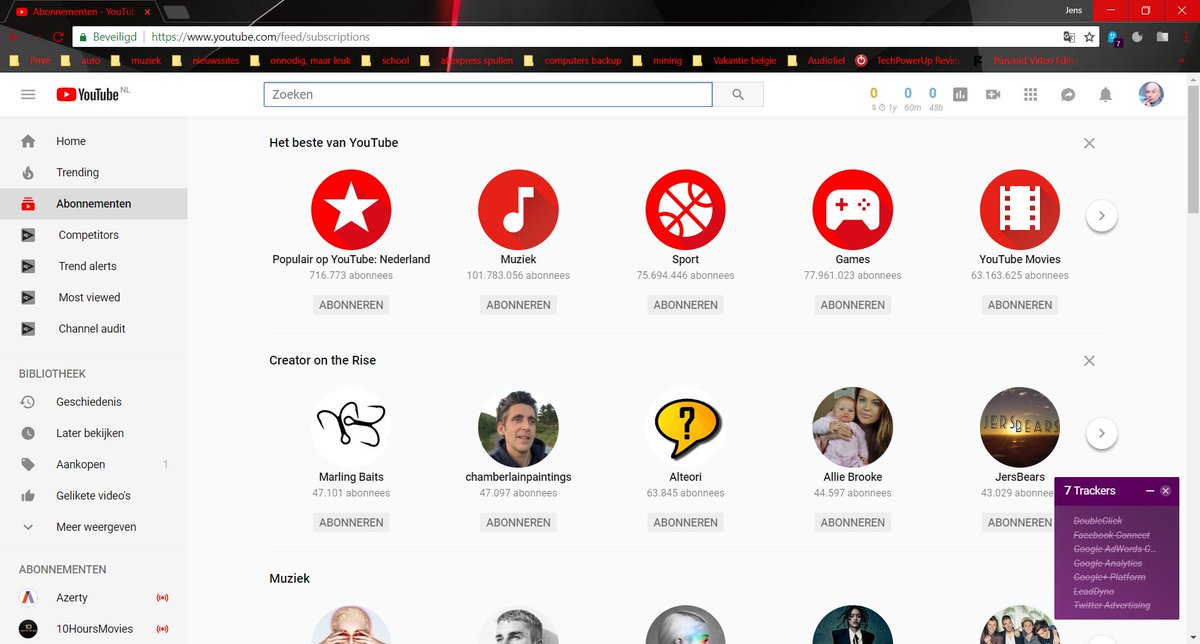Open Games channel controller icon

click(x=853, y=210)
